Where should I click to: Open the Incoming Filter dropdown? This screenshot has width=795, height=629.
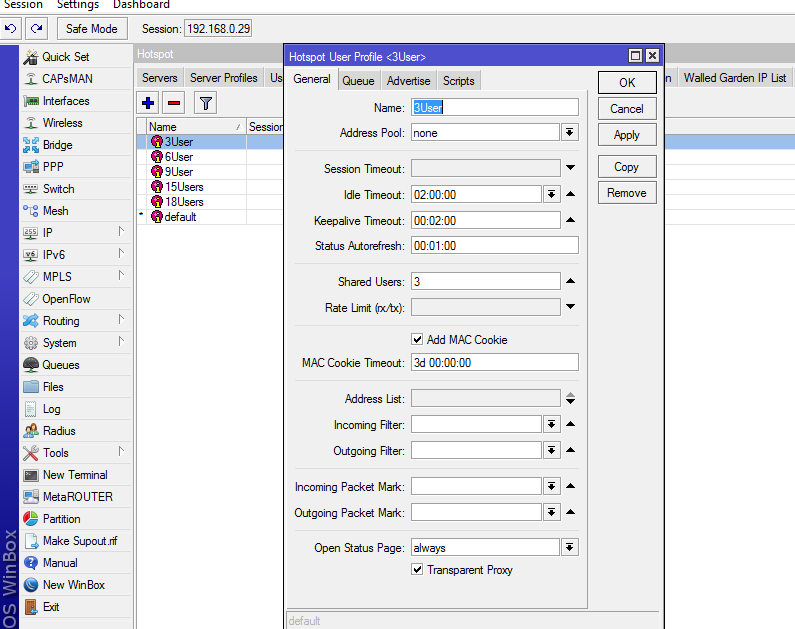point(552,424)
